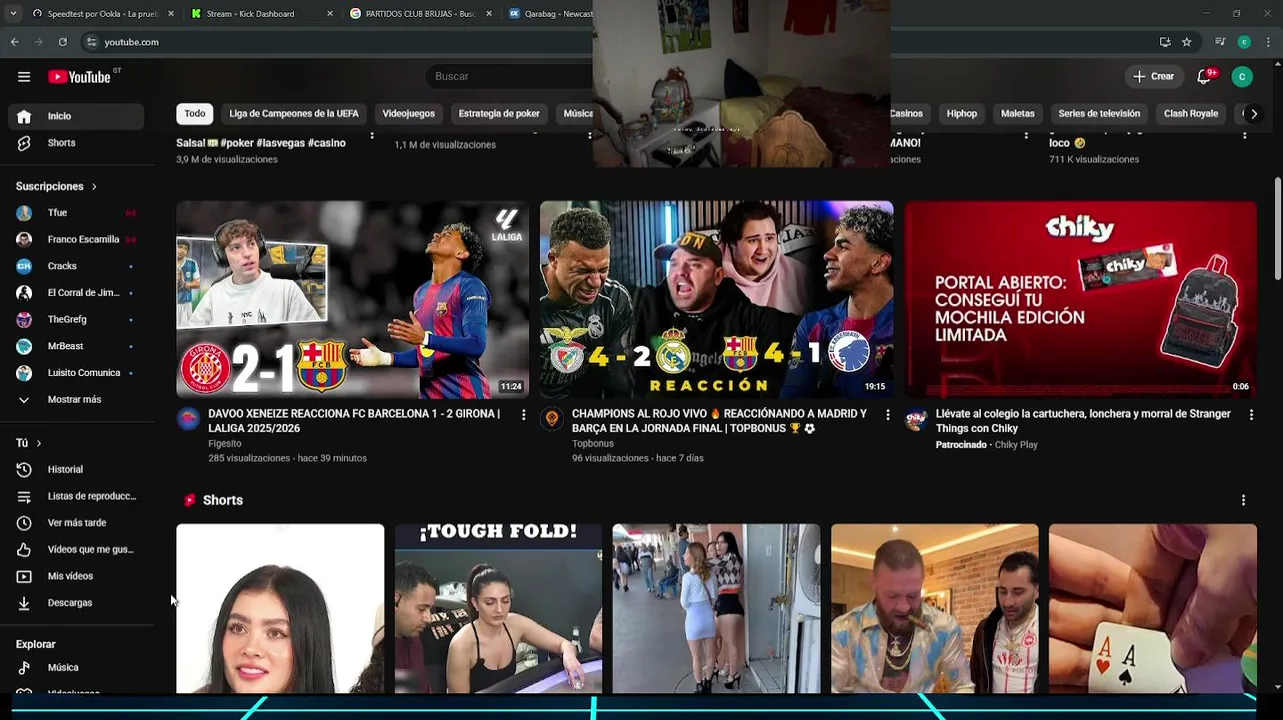The width and height of the screenshot is (1283, 720).
Task: Click the account avatar in YouTube header
Action: (x=1242, y=77)
